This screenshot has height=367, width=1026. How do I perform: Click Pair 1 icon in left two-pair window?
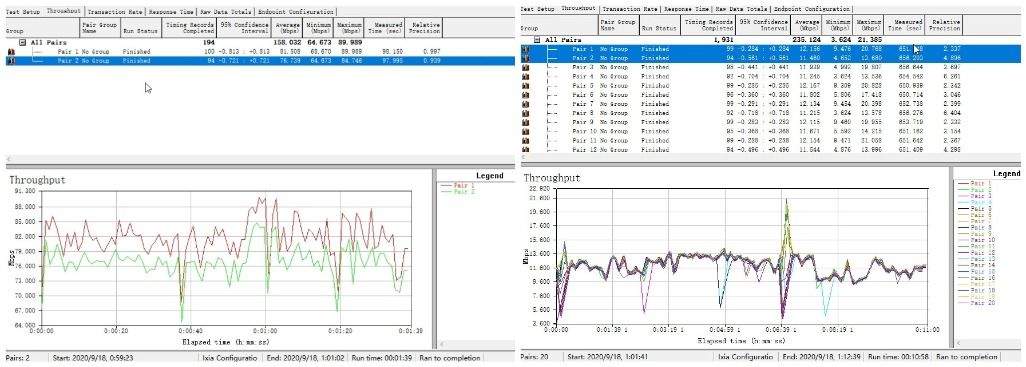(x=10, y=52)
